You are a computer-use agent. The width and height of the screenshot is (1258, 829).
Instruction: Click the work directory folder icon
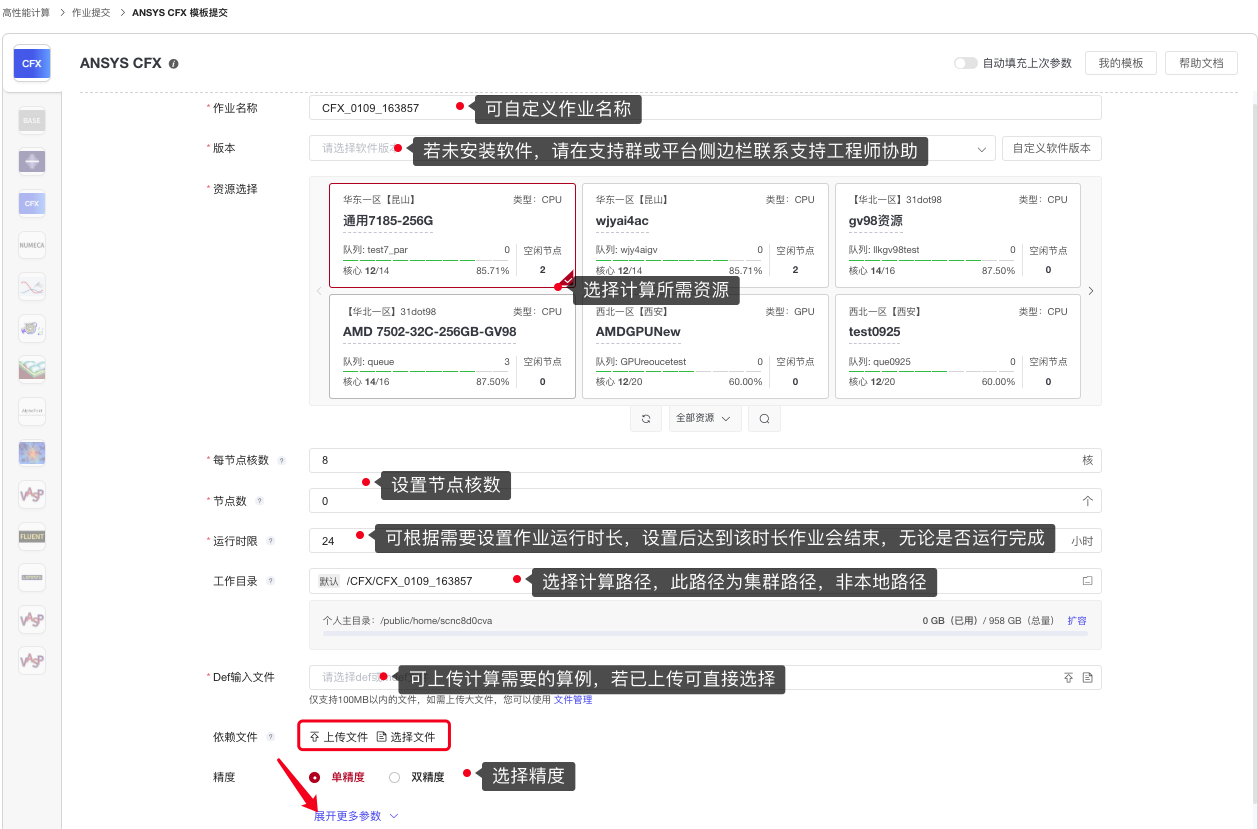tap(1087, 580)
